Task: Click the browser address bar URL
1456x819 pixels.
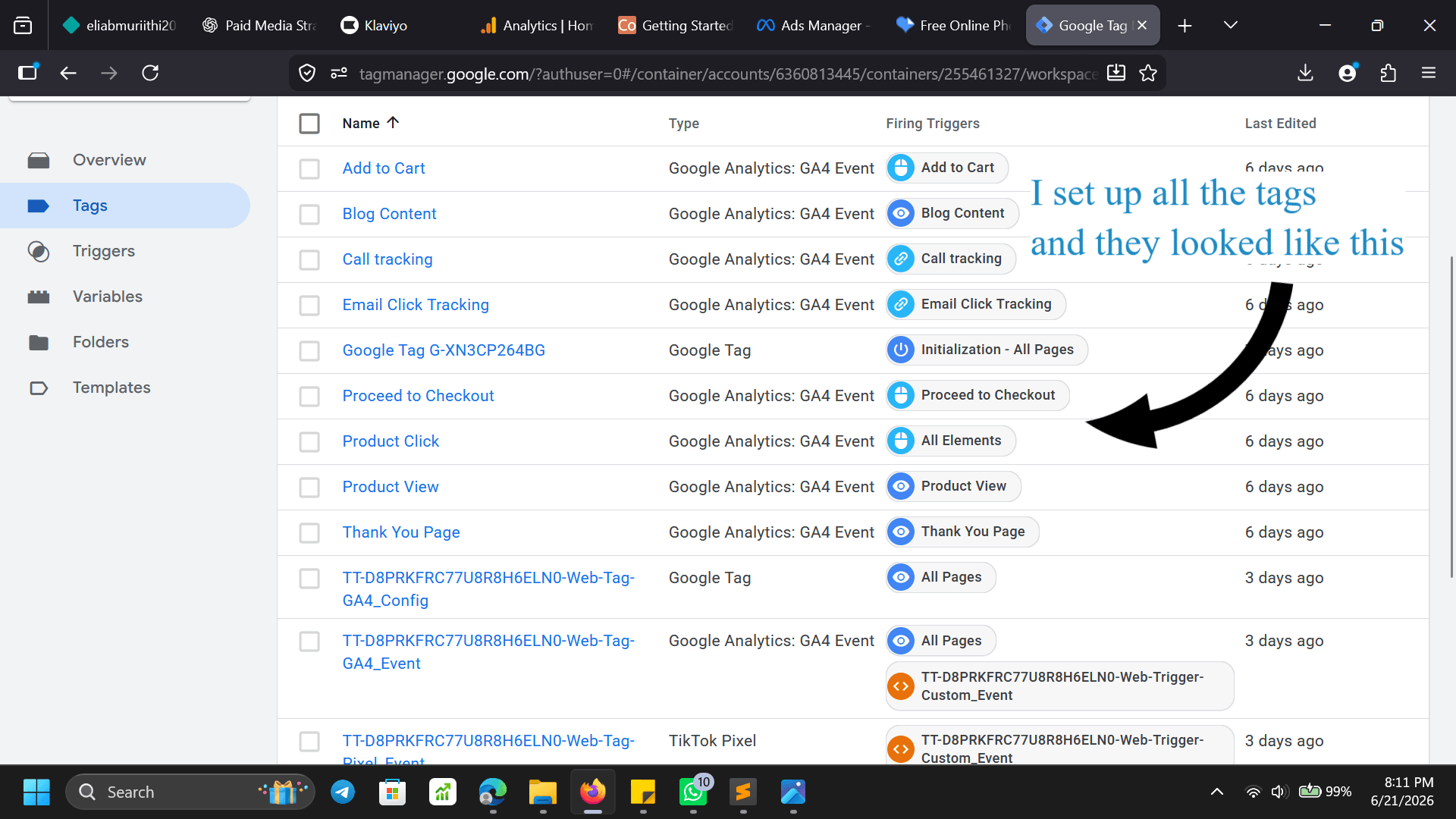Action: tap(728, 74)
